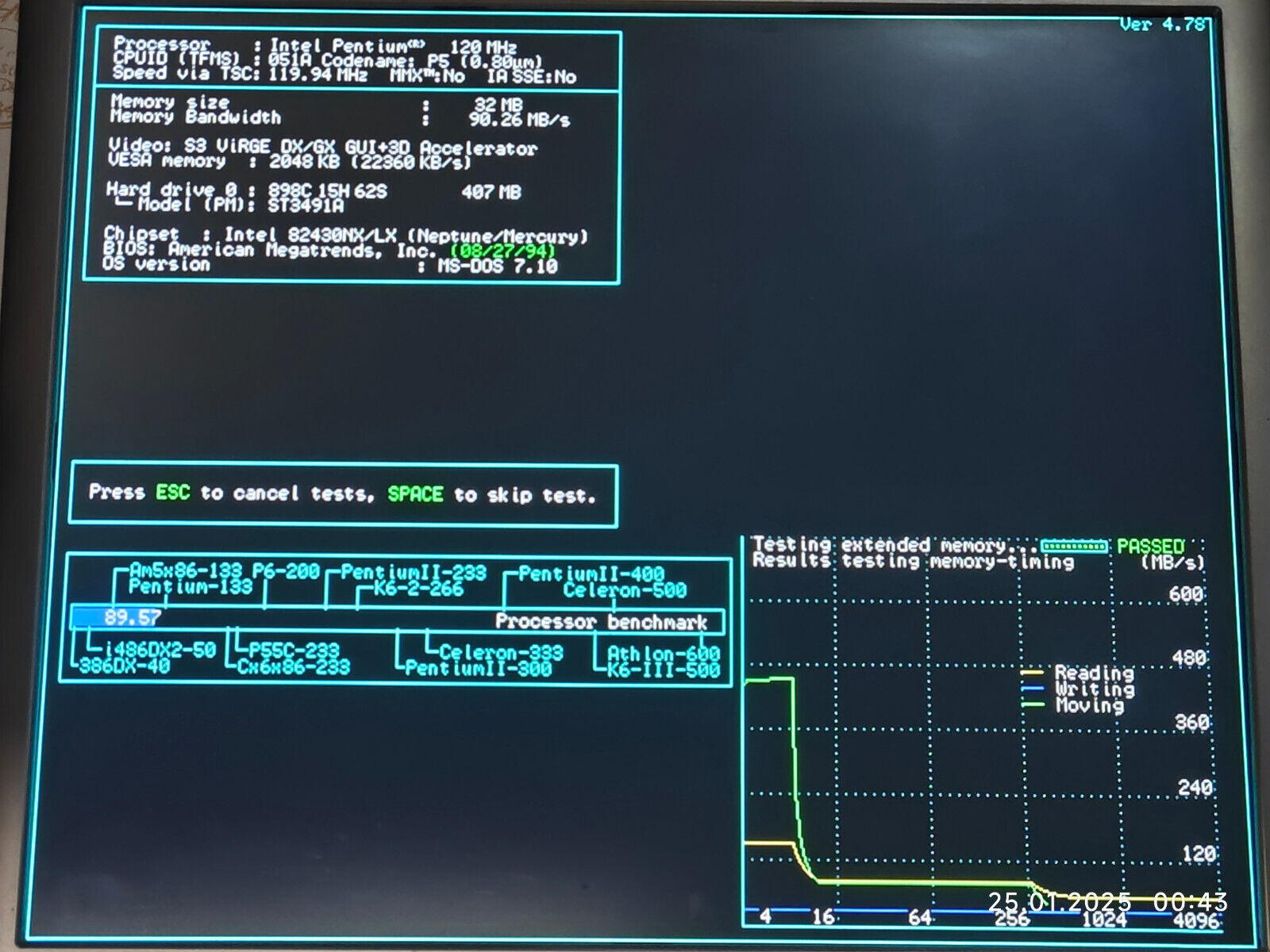Click the 'PentiumII-233' benchmark marker
Image resolution: width=1270 pixels, height=952 pixels.
coord(414,574)
